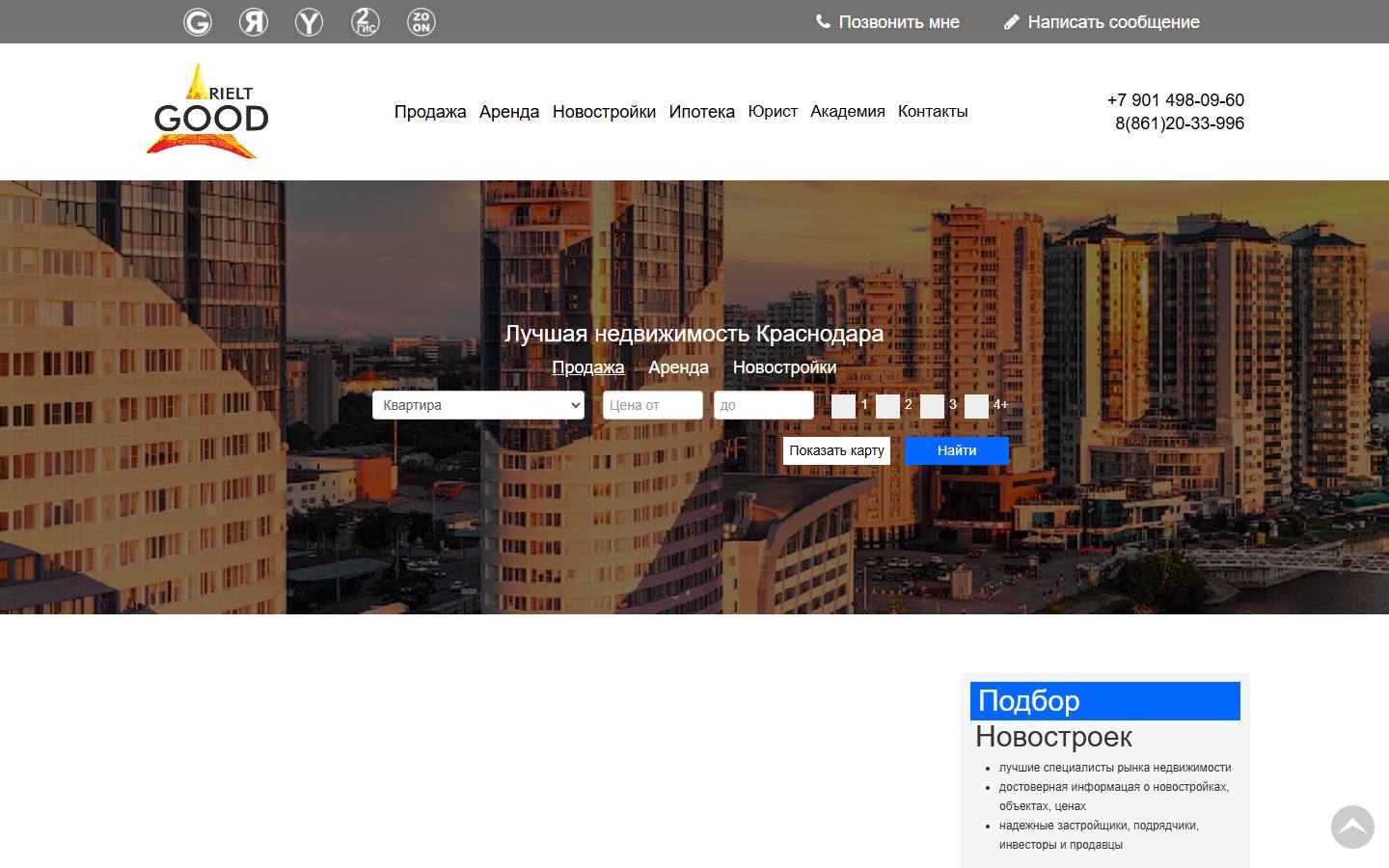Tick the 2-room checkbox
The height and width of the screenshot is (868, 1389).
[887, 406]
